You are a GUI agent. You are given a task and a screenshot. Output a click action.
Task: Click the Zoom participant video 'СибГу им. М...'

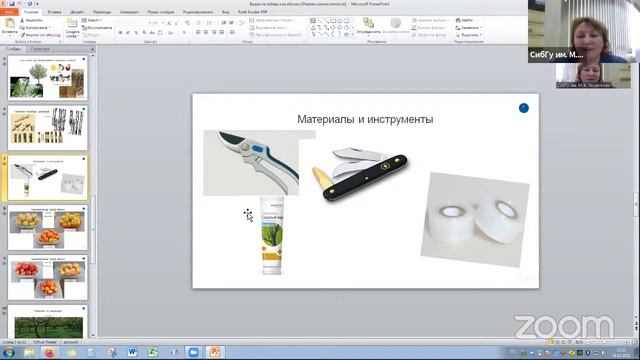[584, 31]
